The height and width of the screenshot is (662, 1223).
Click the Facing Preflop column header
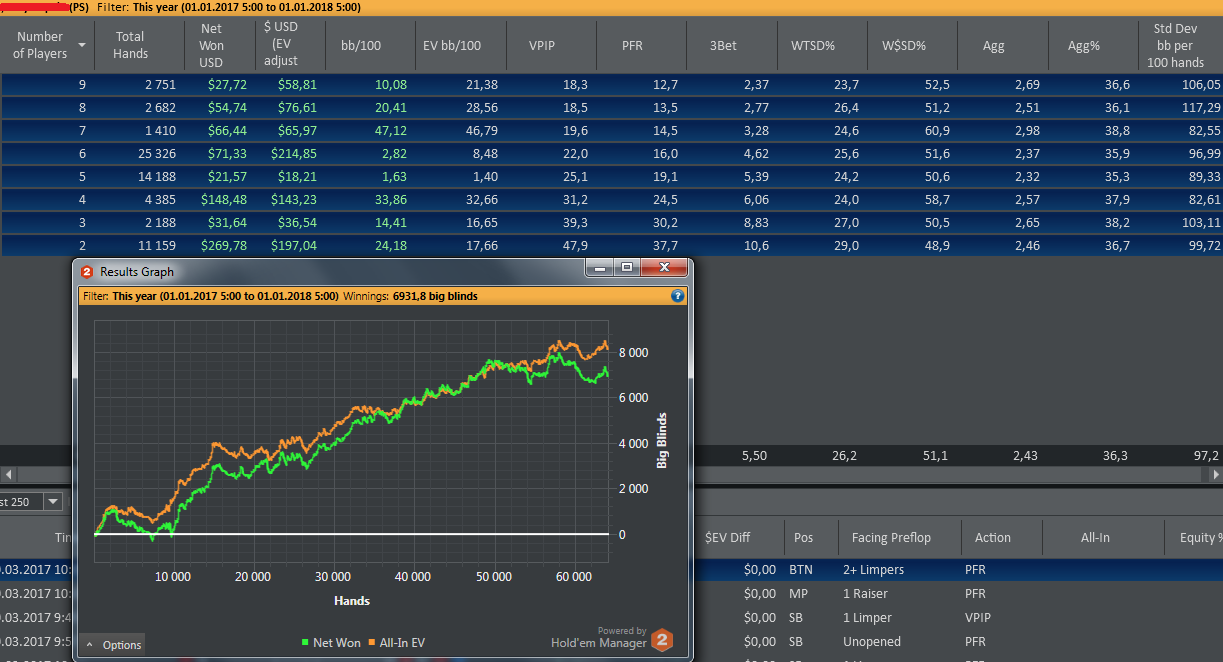coord(891,537)
